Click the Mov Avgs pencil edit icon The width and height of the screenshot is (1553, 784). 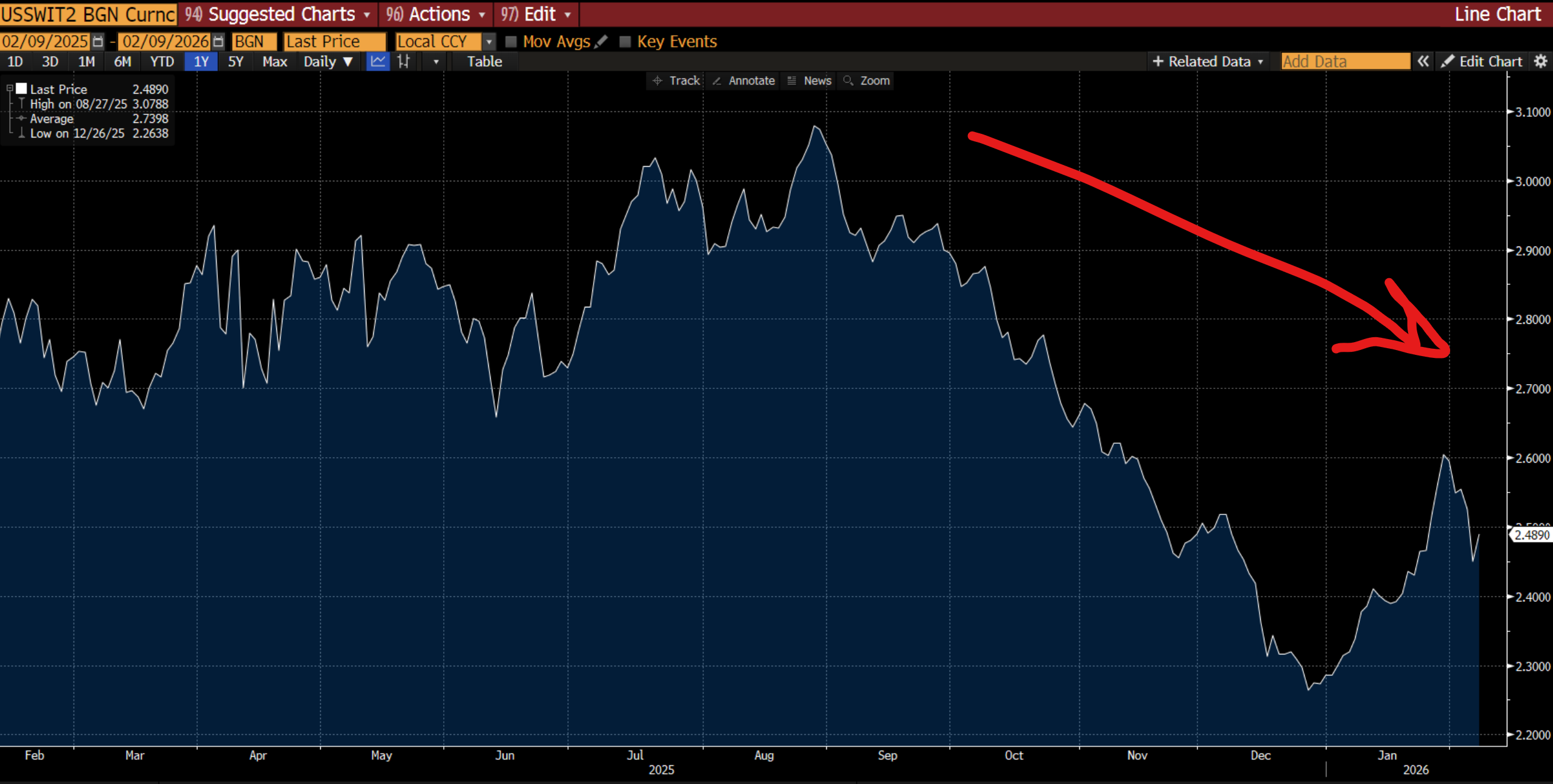(601, 41)
